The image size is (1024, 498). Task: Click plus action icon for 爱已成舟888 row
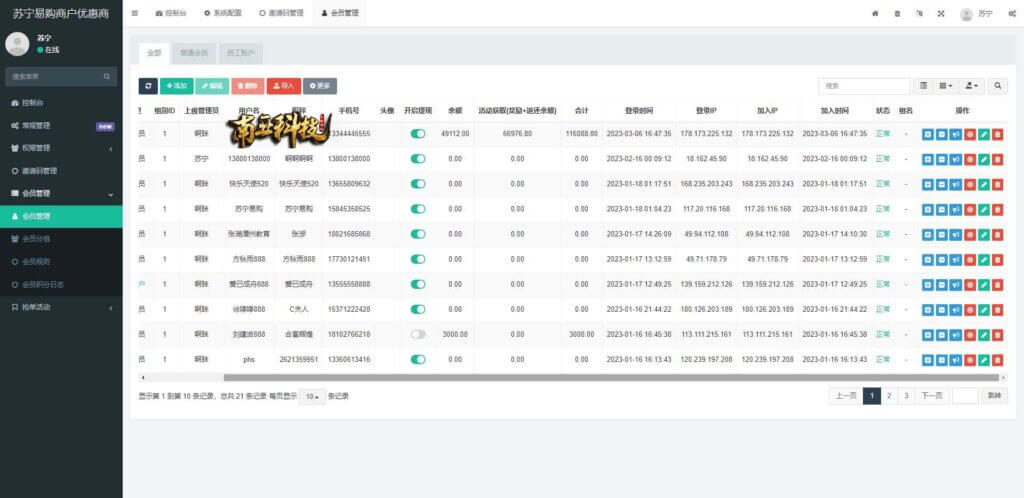(x=927, y=285)
